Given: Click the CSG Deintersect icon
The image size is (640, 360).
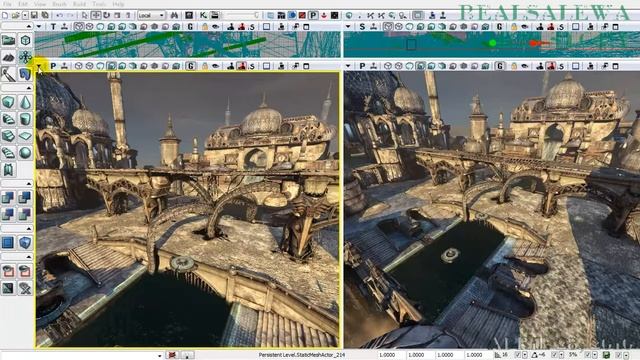Looking at the screenshot, I should 25,214.
